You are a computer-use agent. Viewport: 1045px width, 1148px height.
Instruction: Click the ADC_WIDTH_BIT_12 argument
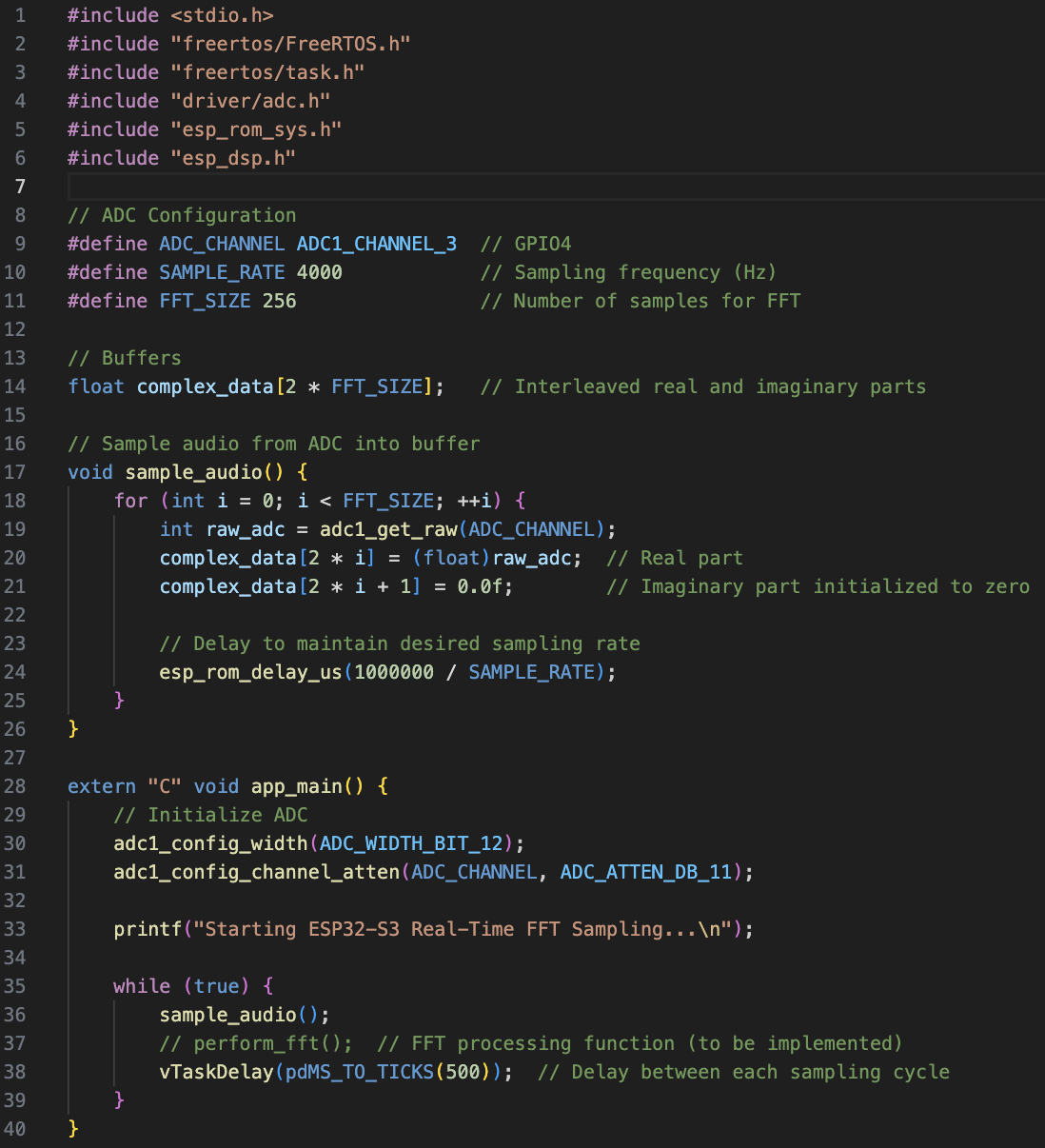(x=411, y=843)
